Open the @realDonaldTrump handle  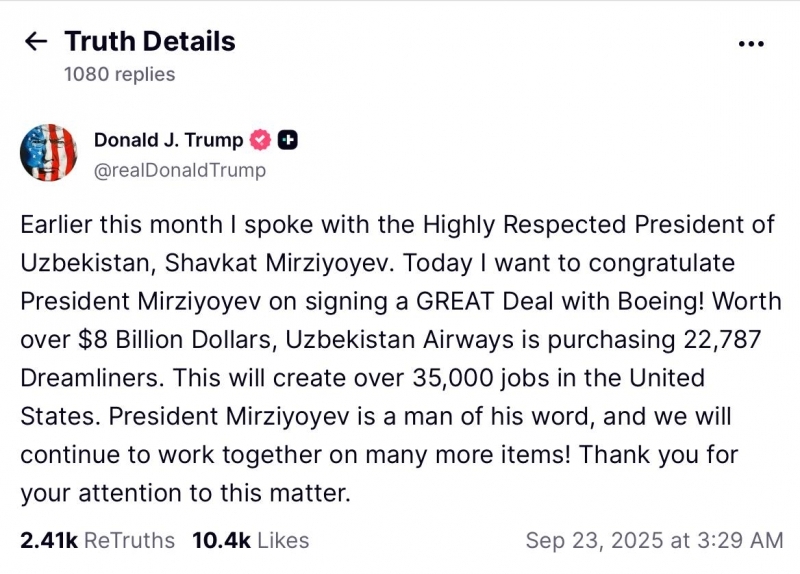180,170
